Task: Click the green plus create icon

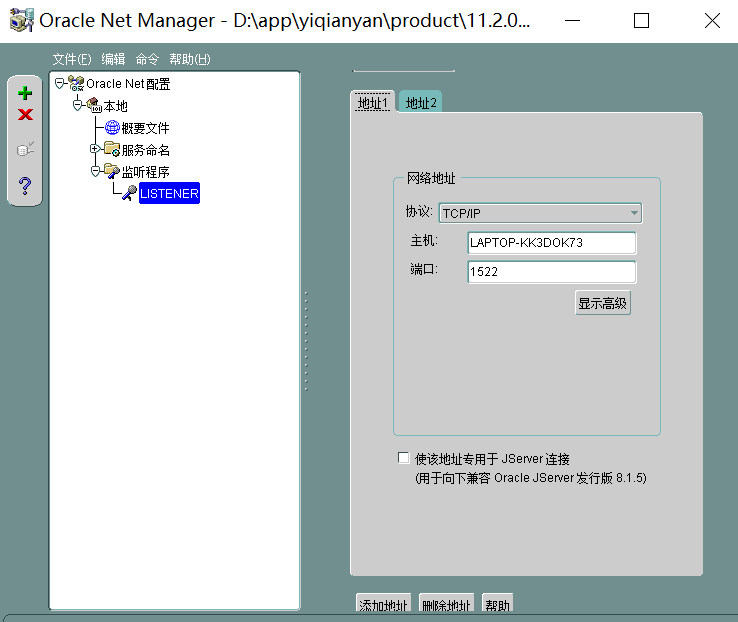Action: point(25,93)
